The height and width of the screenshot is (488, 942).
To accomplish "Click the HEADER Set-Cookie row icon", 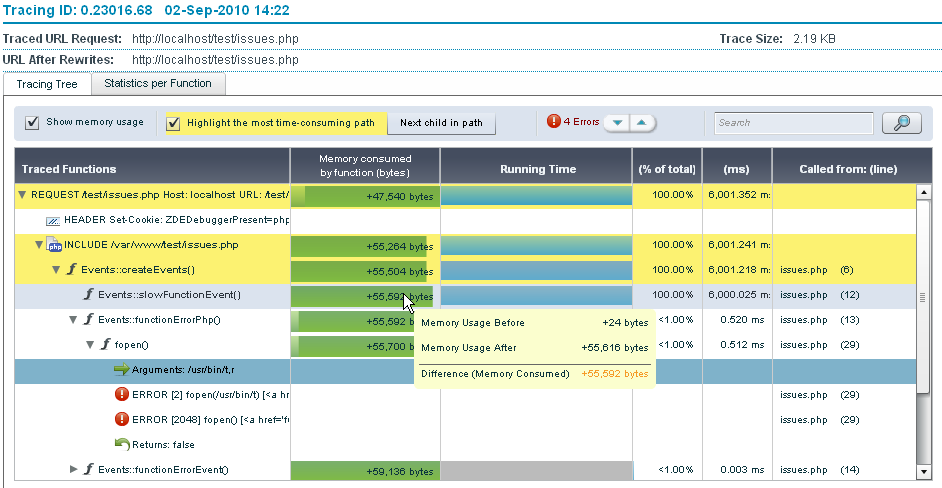I will 54,220.
